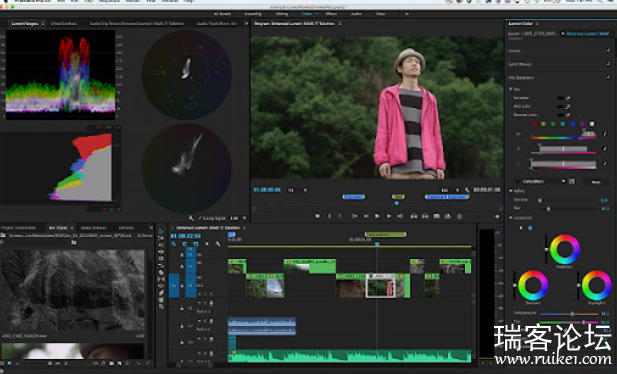The width and height of the screenshot is (617, 374).
Task: Toggle the S range slider checkbox
Action: [604, 149]
